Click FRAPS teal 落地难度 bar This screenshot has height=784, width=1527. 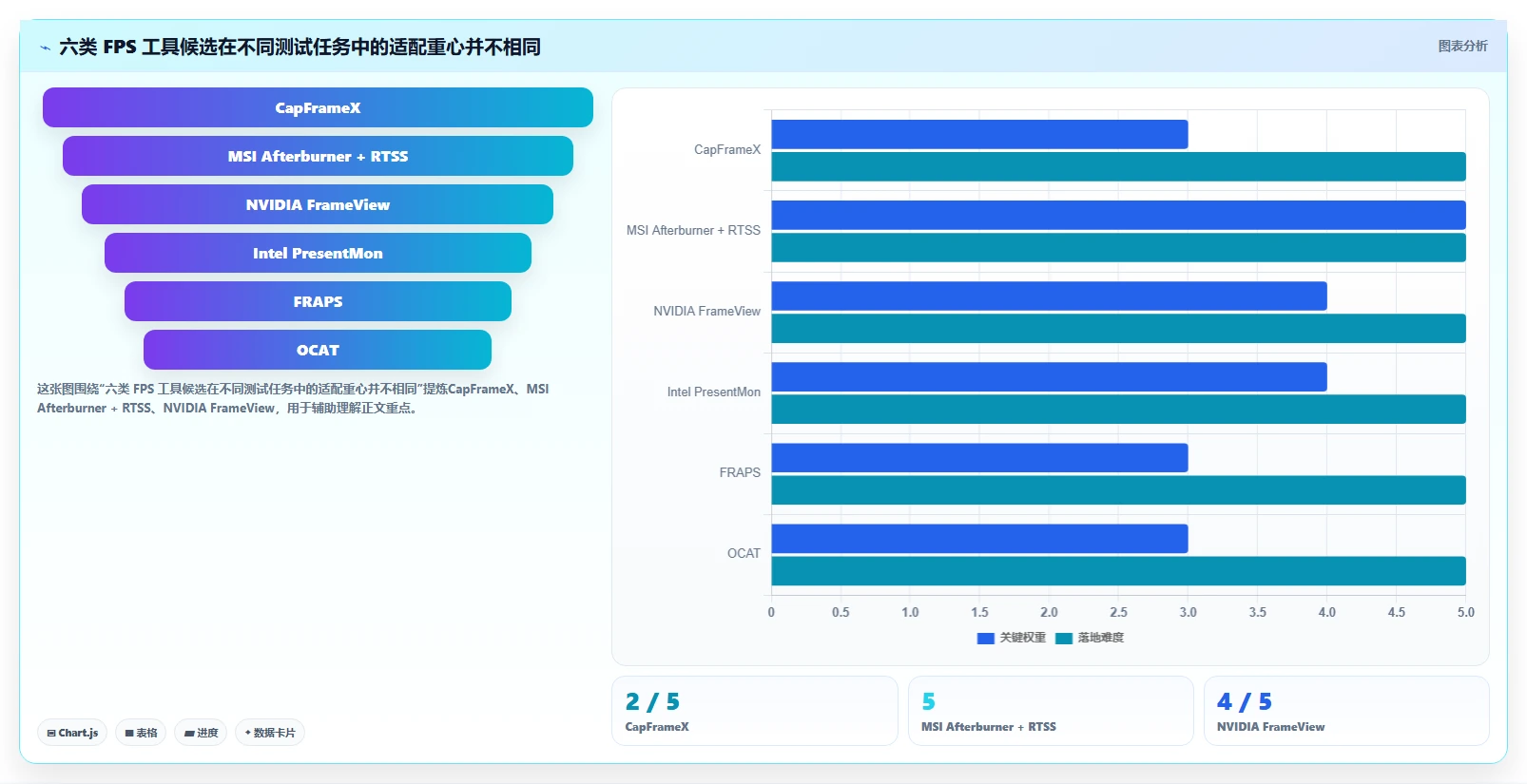pyautogui.click(x=1118, y=489)
